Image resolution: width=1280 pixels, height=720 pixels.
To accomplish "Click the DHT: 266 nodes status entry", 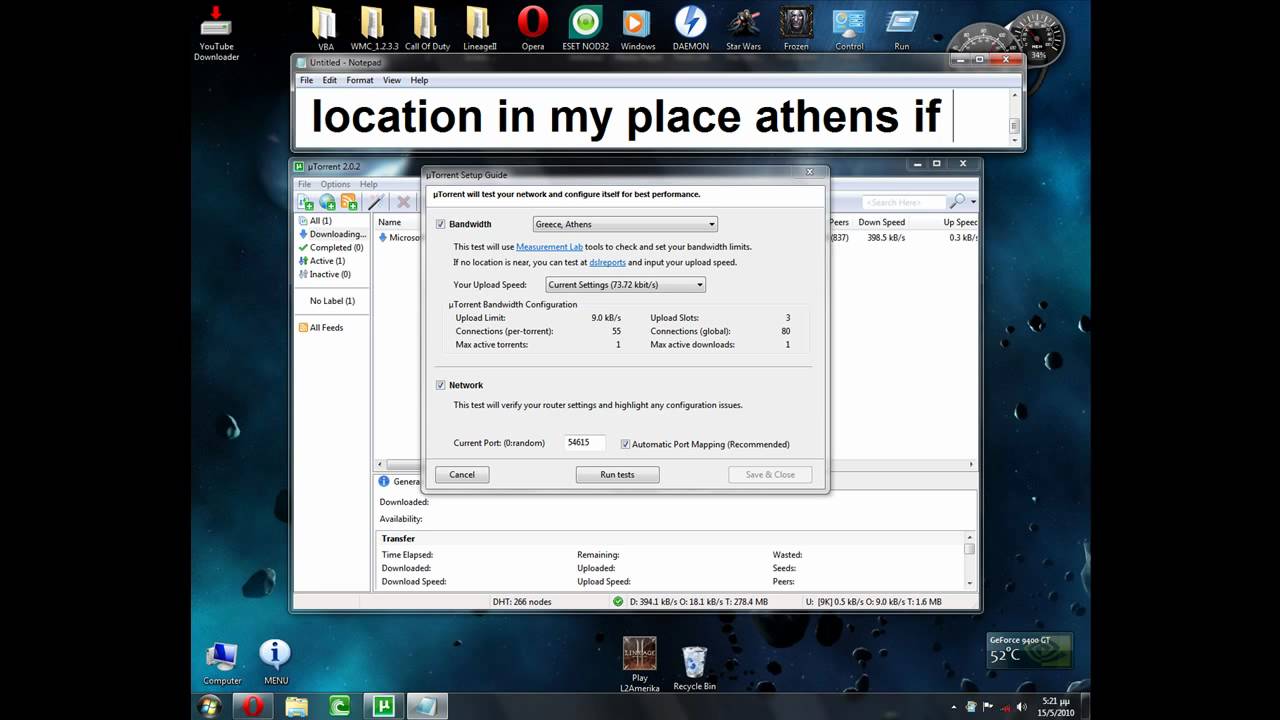I will pyautogui.click(x=522, y=602).
